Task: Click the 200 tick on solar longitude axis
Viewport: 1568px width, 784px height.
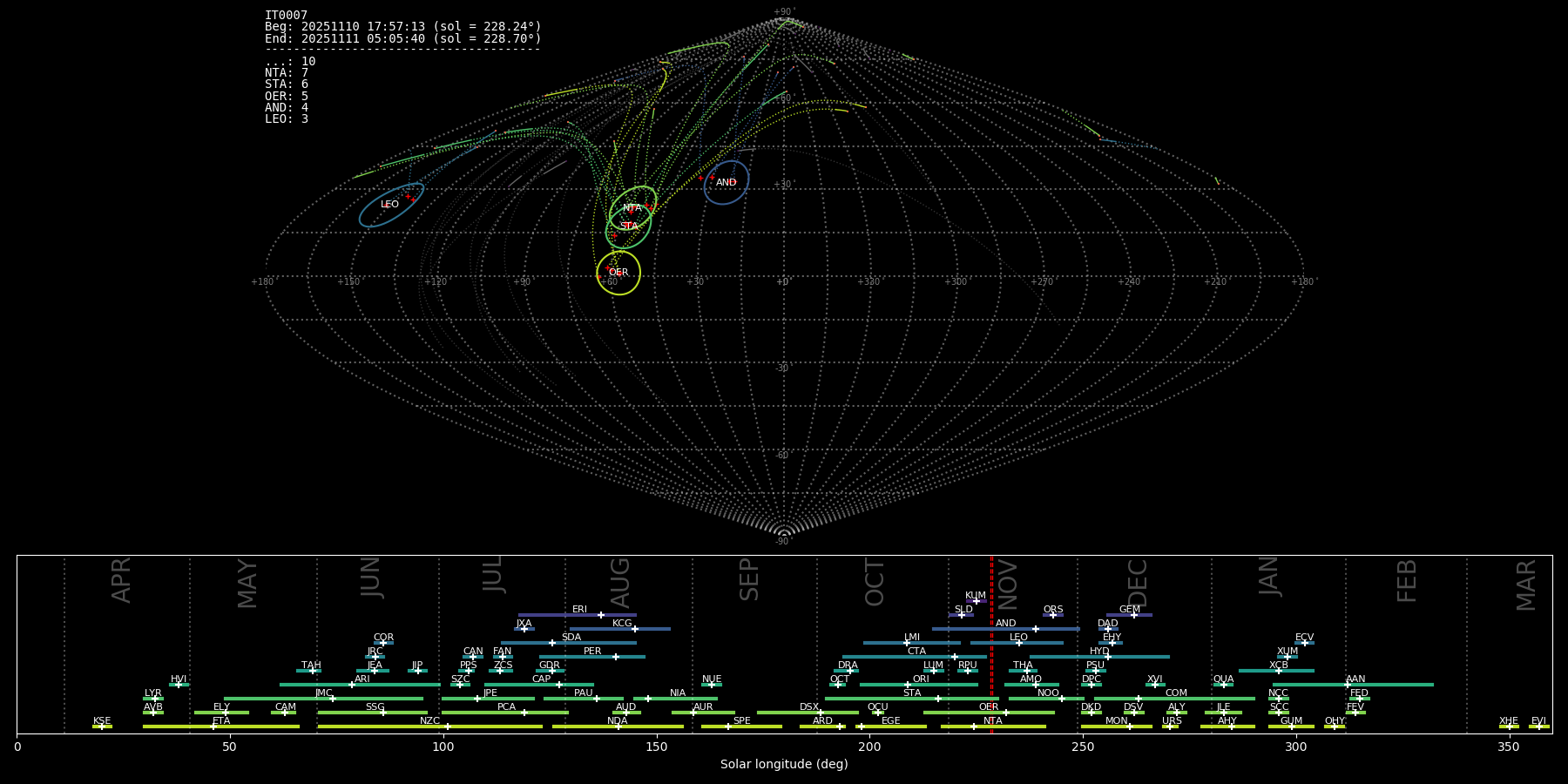Action: click(869, 747)
